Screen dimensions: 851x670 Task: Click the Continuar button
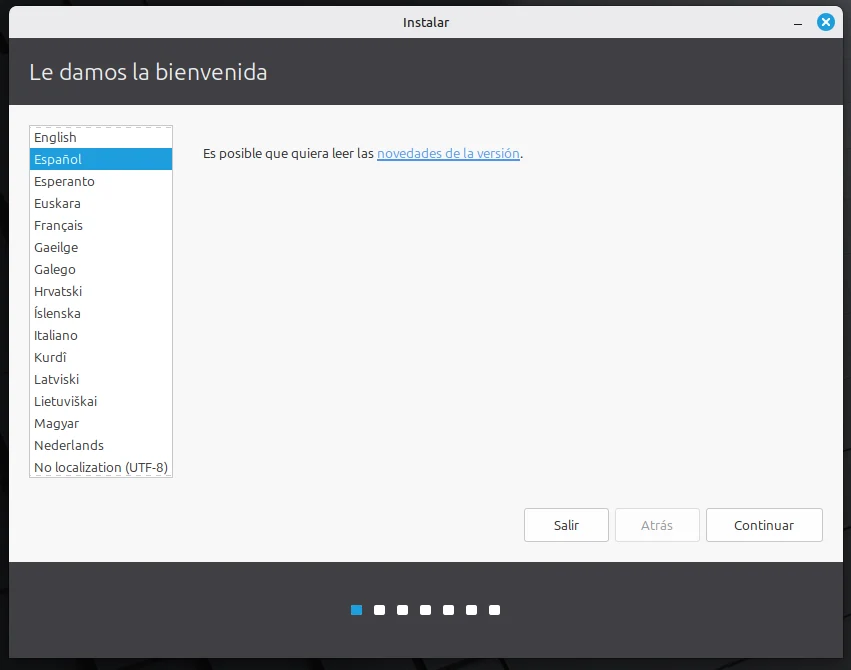tap(764, 525)
